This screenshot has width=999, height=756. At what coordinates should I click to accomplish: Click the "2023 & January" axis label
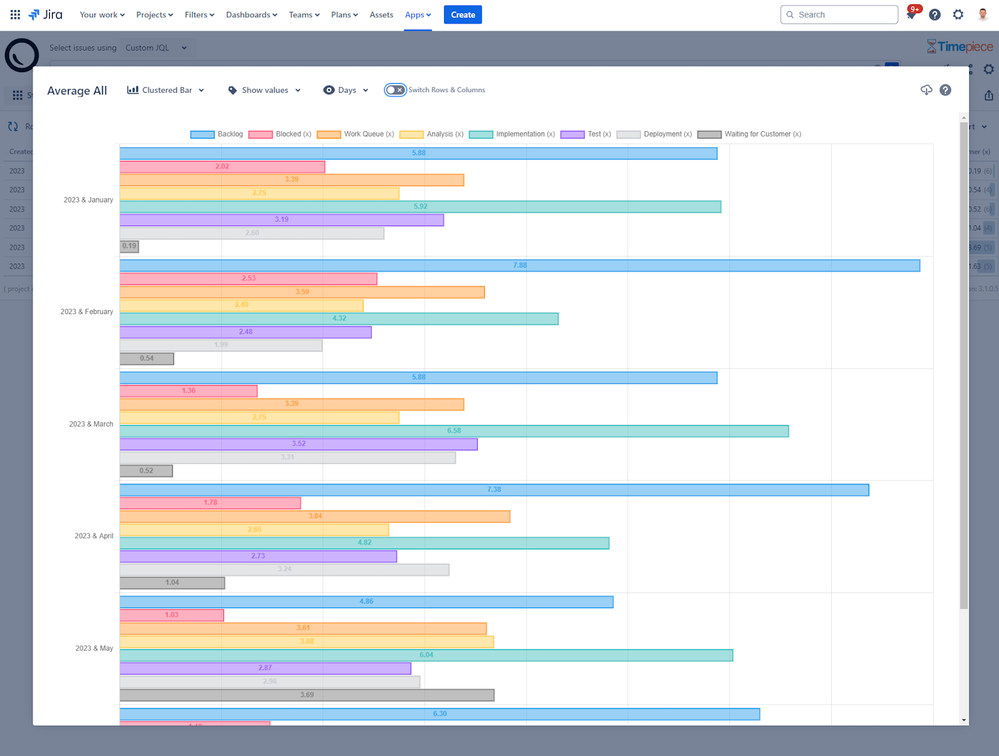[89, 200]
